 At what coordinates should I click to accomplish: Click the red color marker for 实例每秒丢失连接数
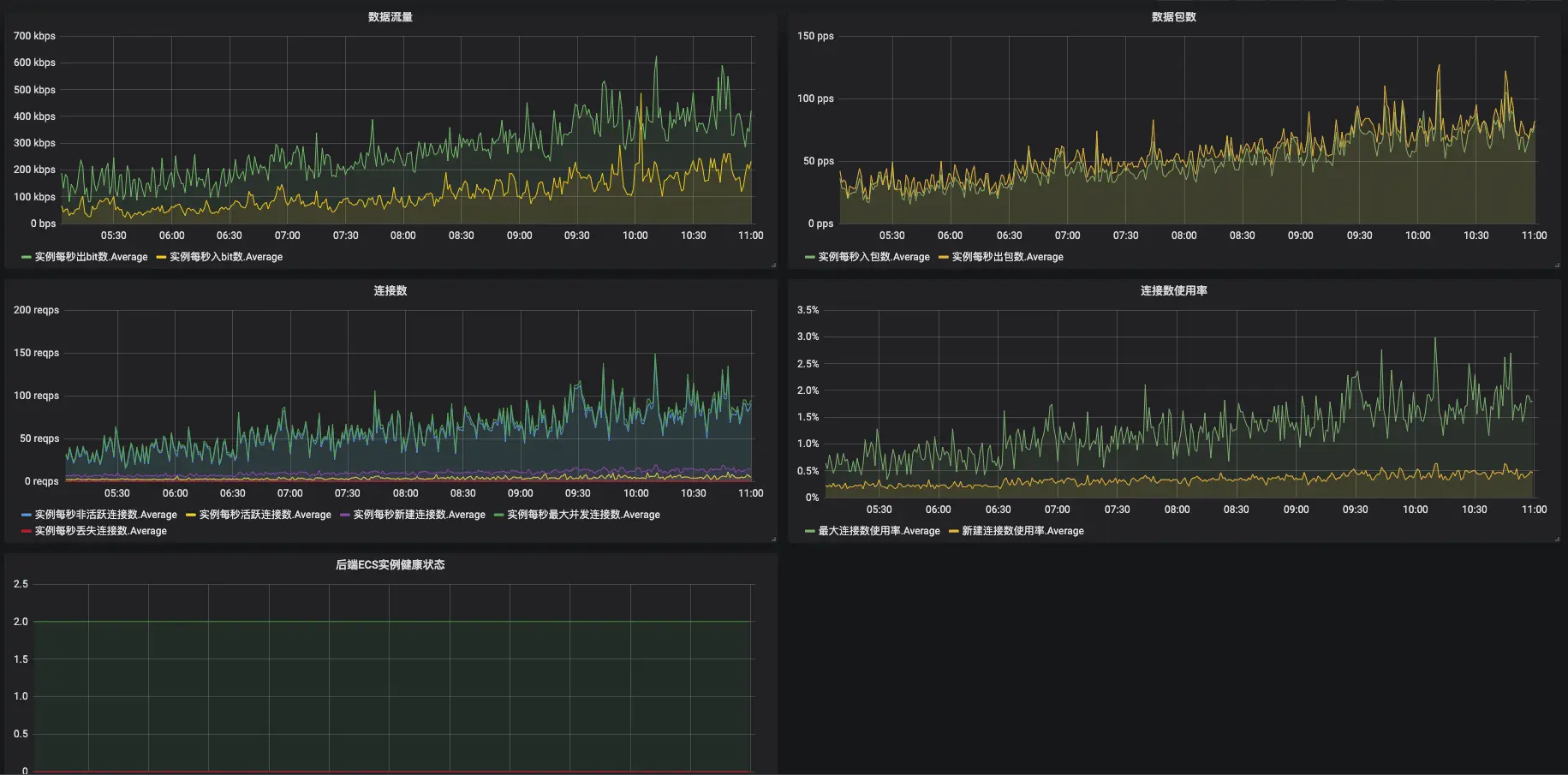coord(27,531)
